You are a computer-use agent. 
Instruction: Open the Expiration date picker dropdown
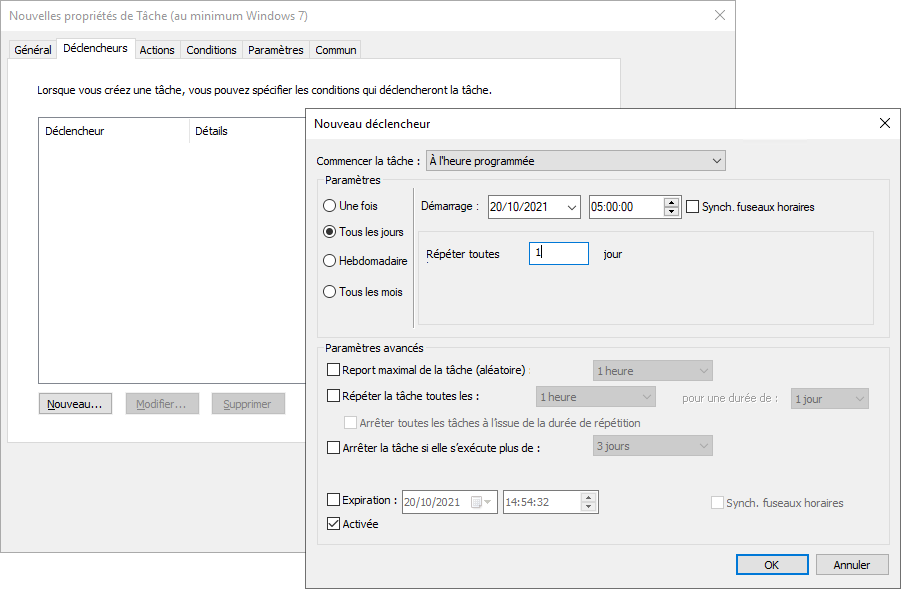click(x=487, y=500)
